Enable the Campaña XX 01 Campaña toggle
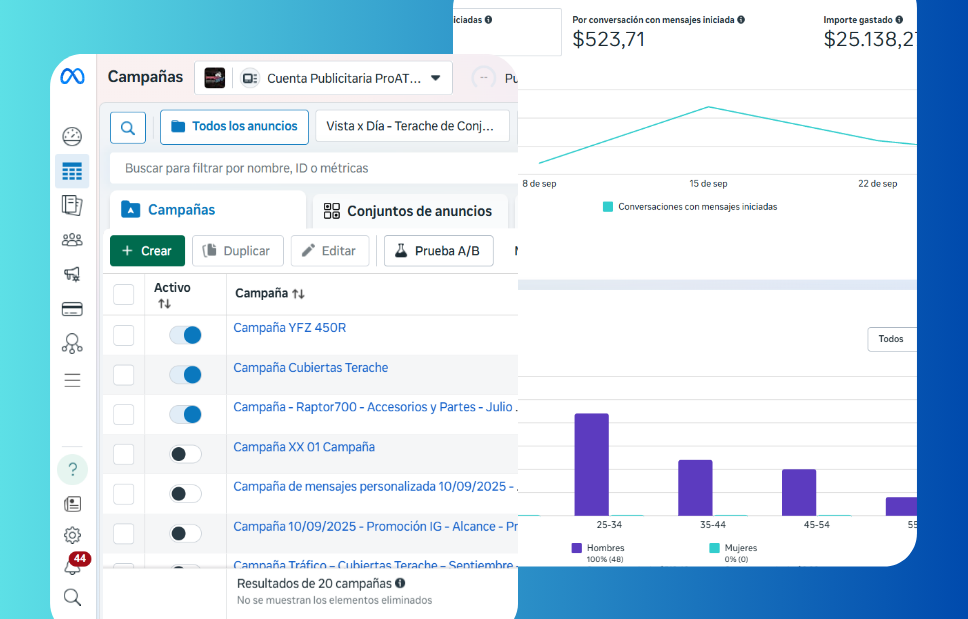Image resolution: width=968 pixels, height=619 pixels. pos(185,454)
